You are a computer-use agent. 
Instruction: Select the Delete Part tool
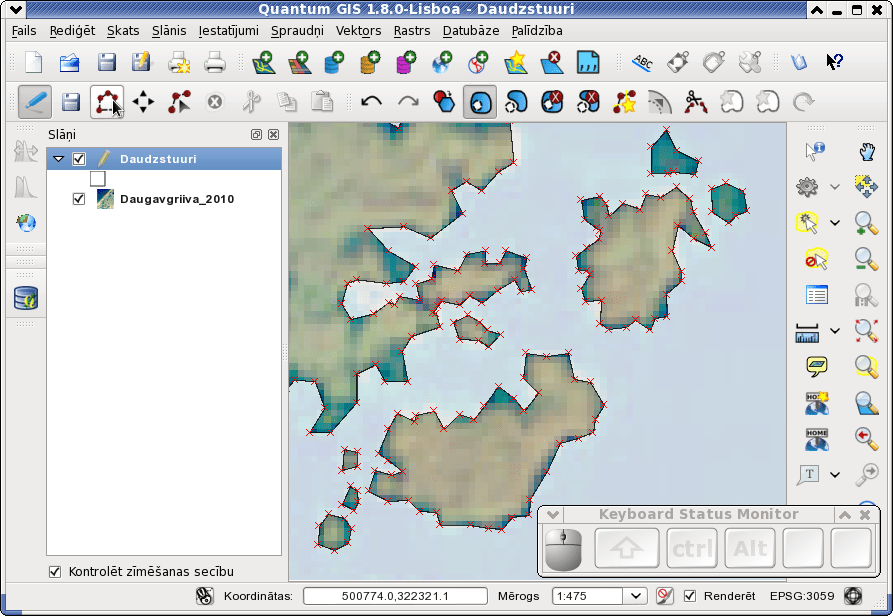(x=588, y=102)
